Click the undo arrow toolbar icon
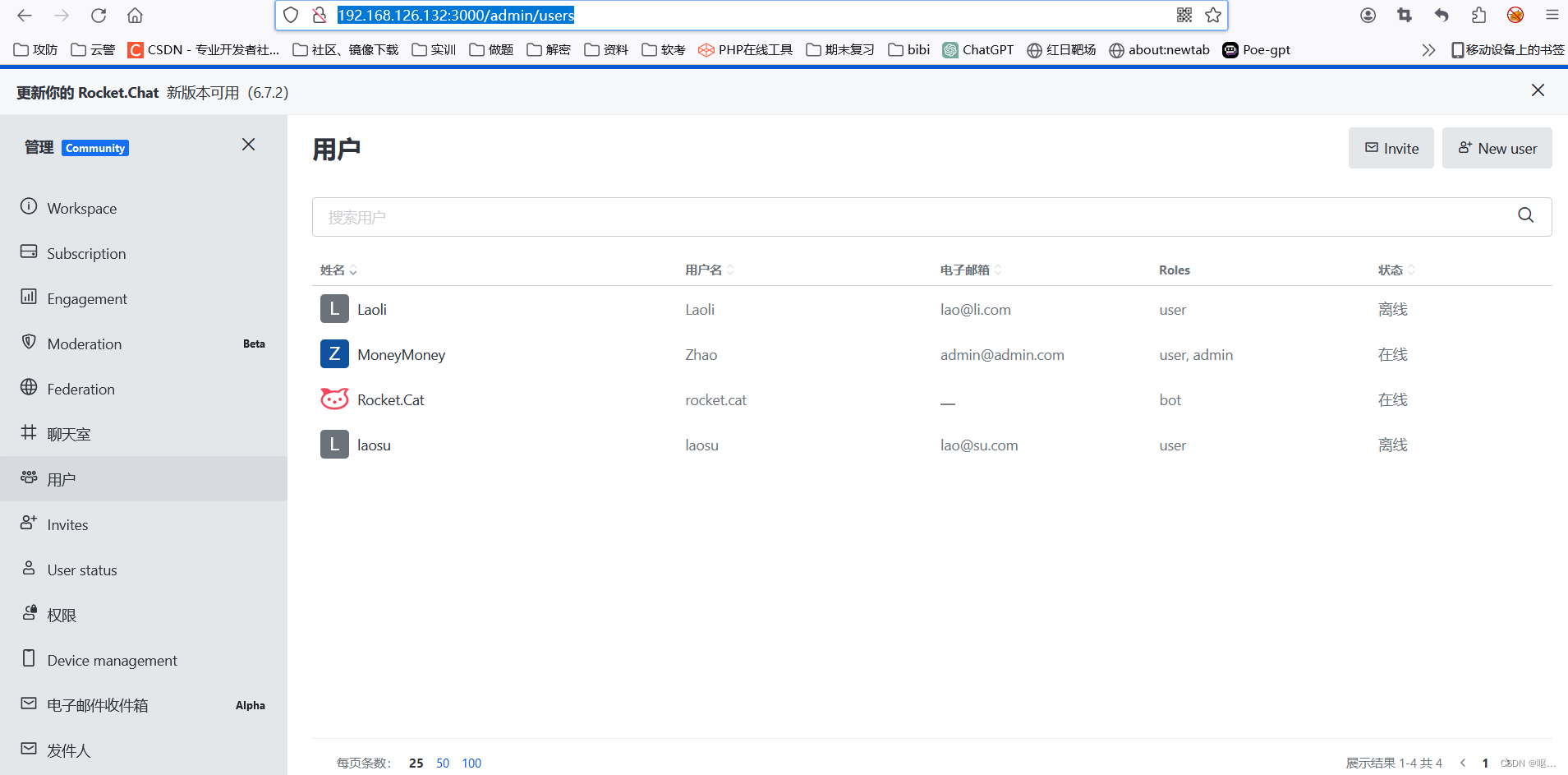Viewport: 1568px width, 775px height. click(1442, 15)
